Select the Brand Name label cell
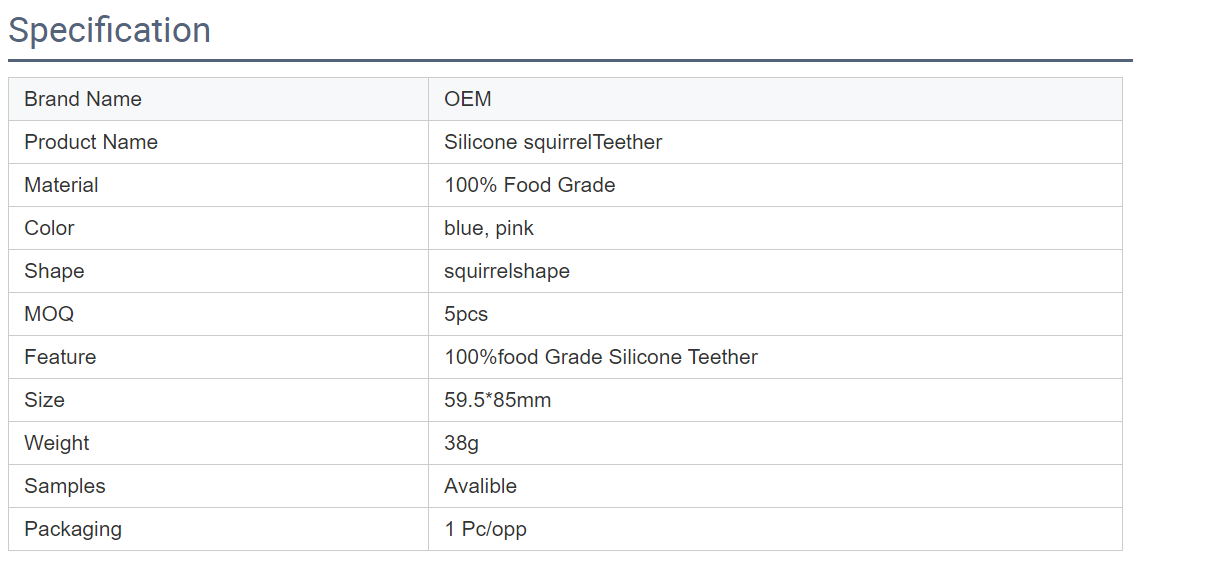 (218, 99)
